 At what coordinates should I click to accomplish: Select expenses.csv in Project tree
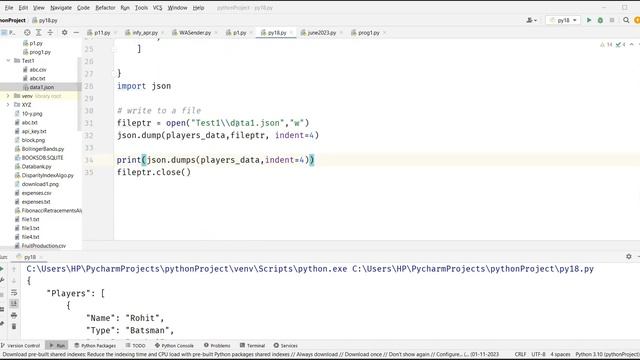tap(36, 193)
